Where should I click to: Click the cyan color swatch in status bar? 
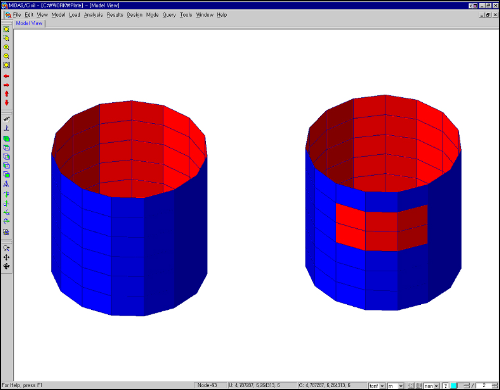[x=454, y=386]
